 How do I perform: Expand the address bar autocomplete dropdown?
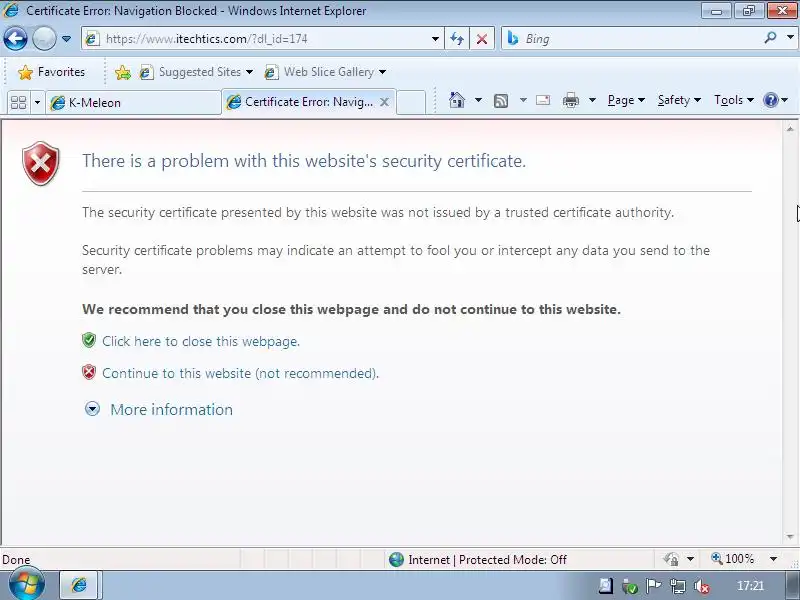click(435, 39)
